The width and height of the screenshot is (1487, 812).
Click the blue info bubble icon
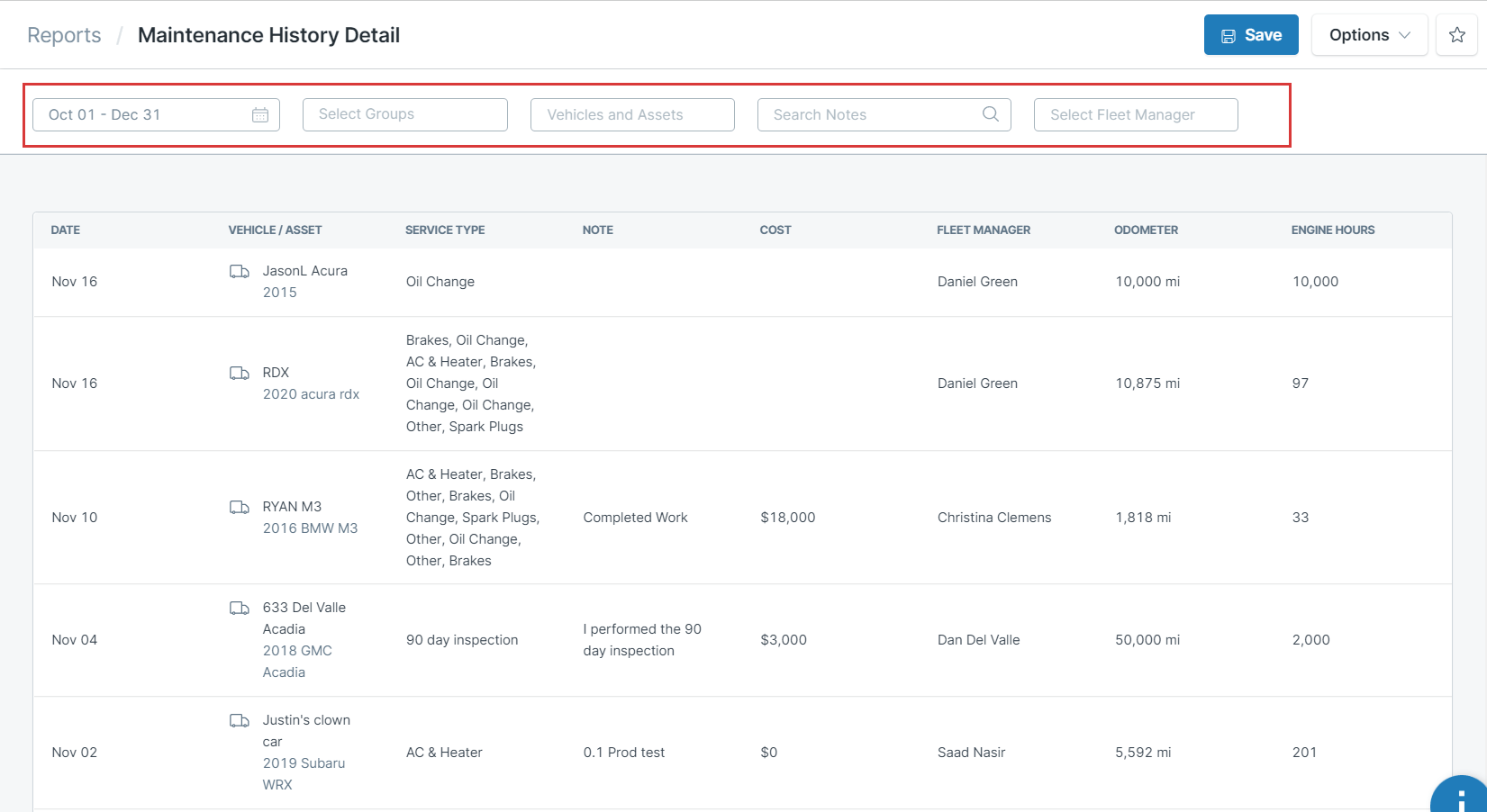tap(1461, 797)
